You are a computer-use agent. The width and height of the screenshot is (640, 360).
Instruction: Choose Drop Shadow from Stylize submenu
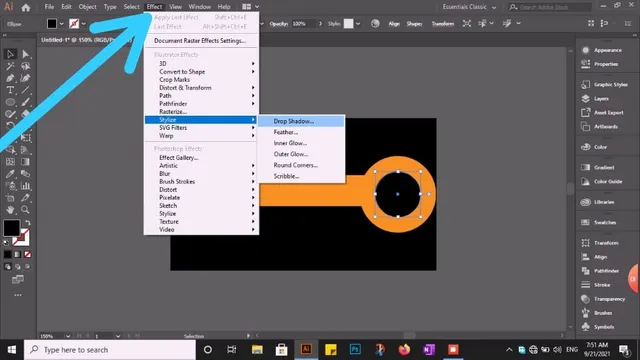tap(302, 121)
